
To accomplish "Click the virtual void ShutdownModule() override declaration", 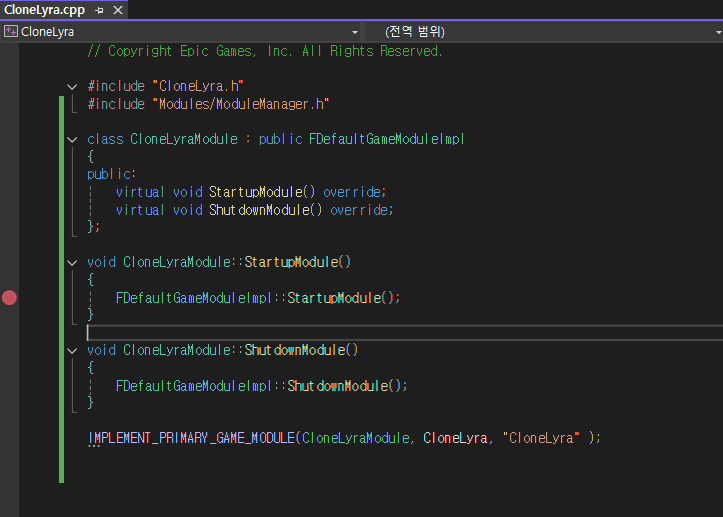I will tap(255, 210).
